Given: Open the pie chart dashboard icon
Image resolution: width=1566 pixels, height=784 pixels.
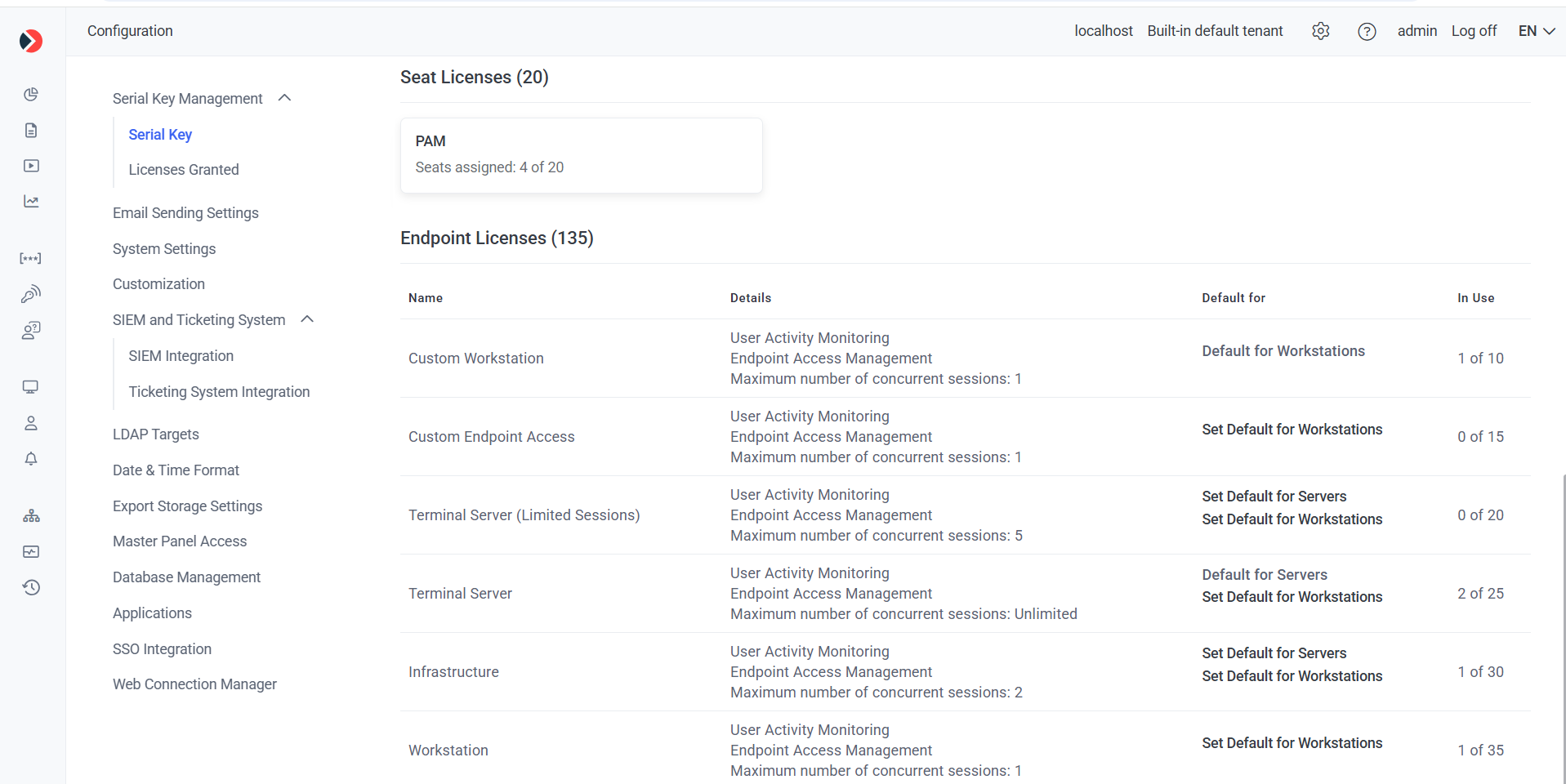Looking at the screenshot, I should coord(31,95).
